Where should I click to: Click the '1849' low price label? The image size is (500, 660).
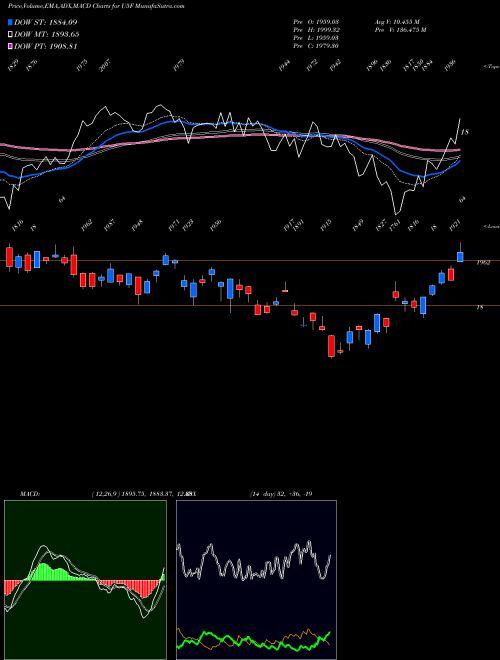357,226
